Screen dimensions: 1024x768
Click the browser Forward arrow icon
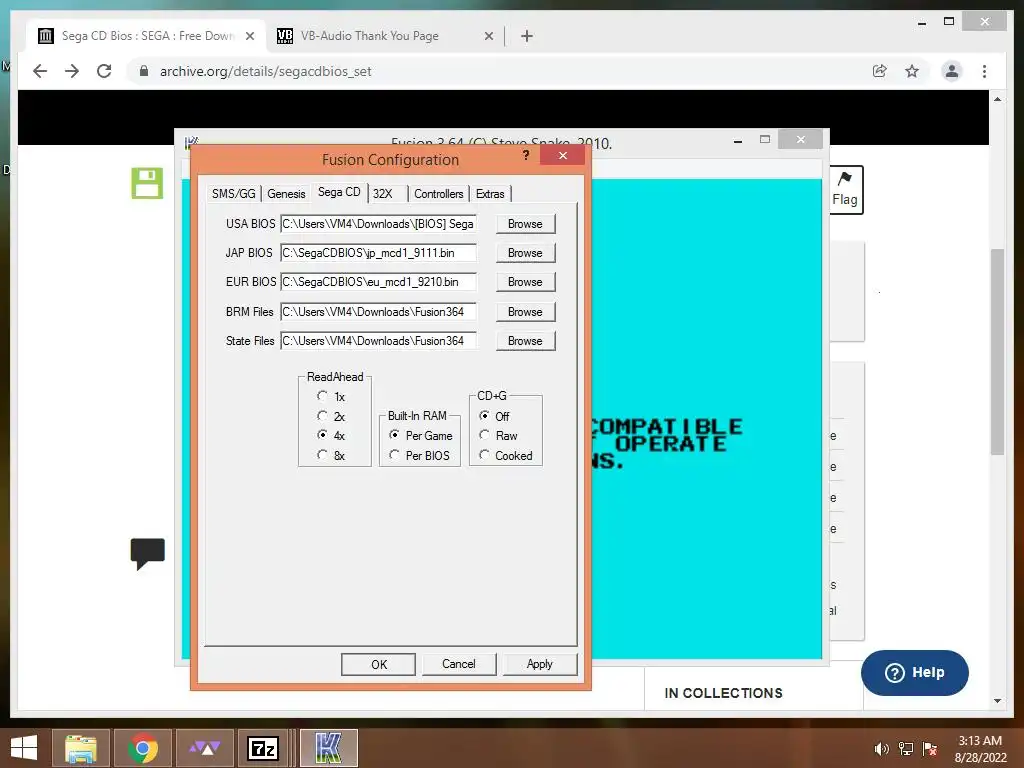tap(72, 71)
